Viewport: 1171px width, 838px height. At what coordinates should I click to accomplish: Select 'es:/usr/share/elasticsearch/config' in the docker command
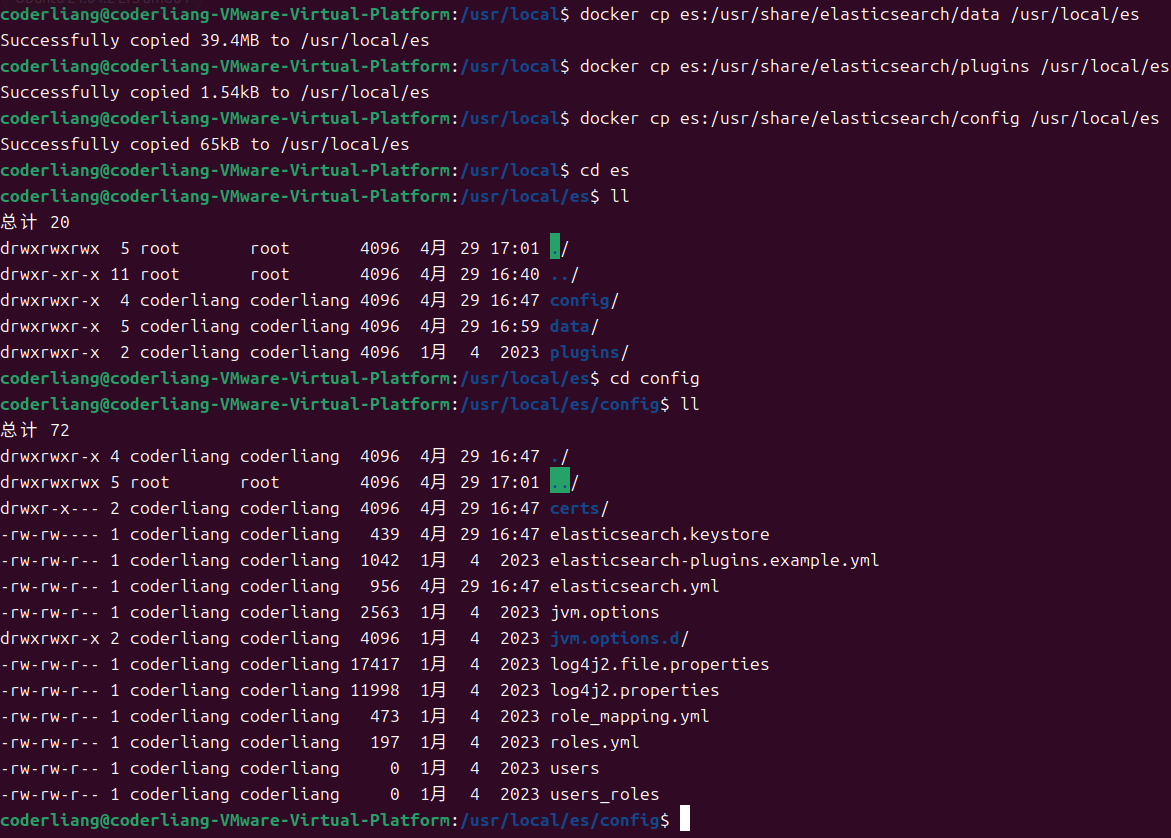coord(849,119)
